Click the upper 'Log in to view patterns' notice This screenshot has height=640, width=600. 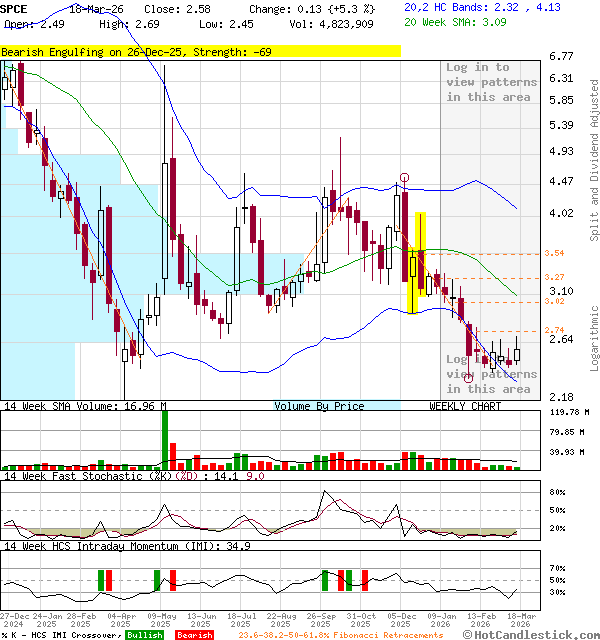(x=491, y=82)
